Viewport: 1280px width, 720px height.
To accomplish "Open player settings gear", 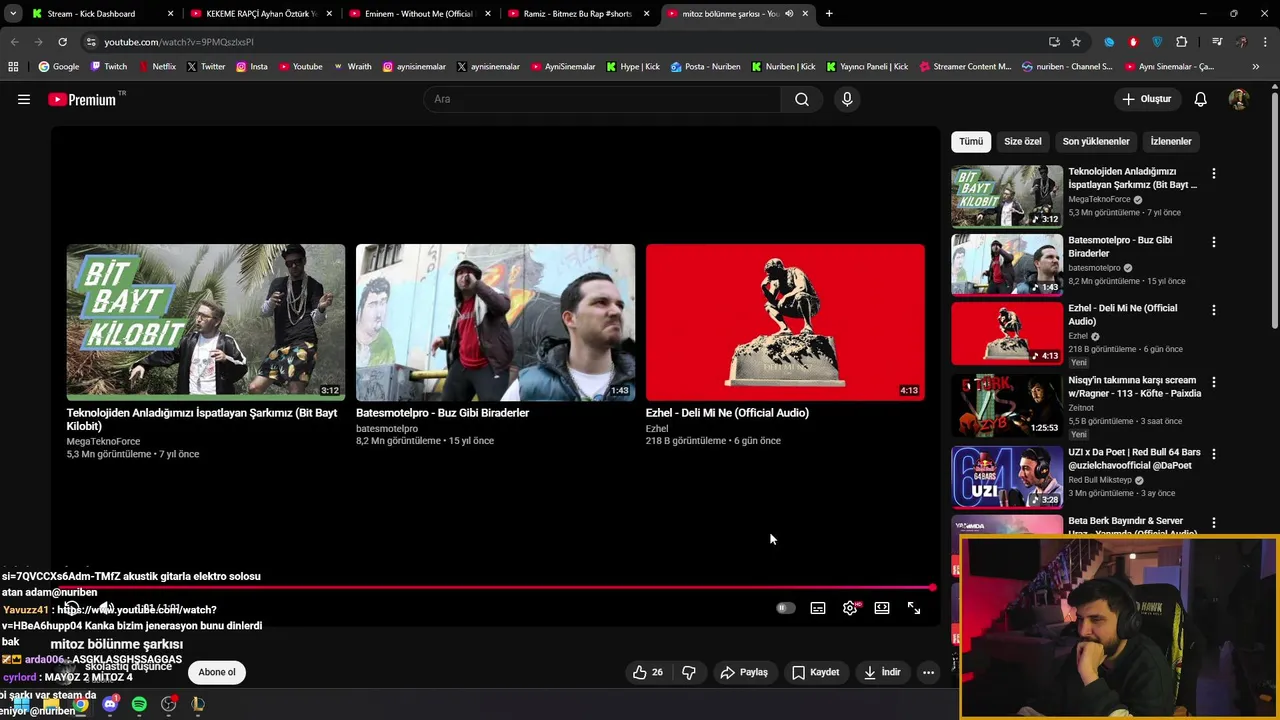I will [x=850, y=608].
